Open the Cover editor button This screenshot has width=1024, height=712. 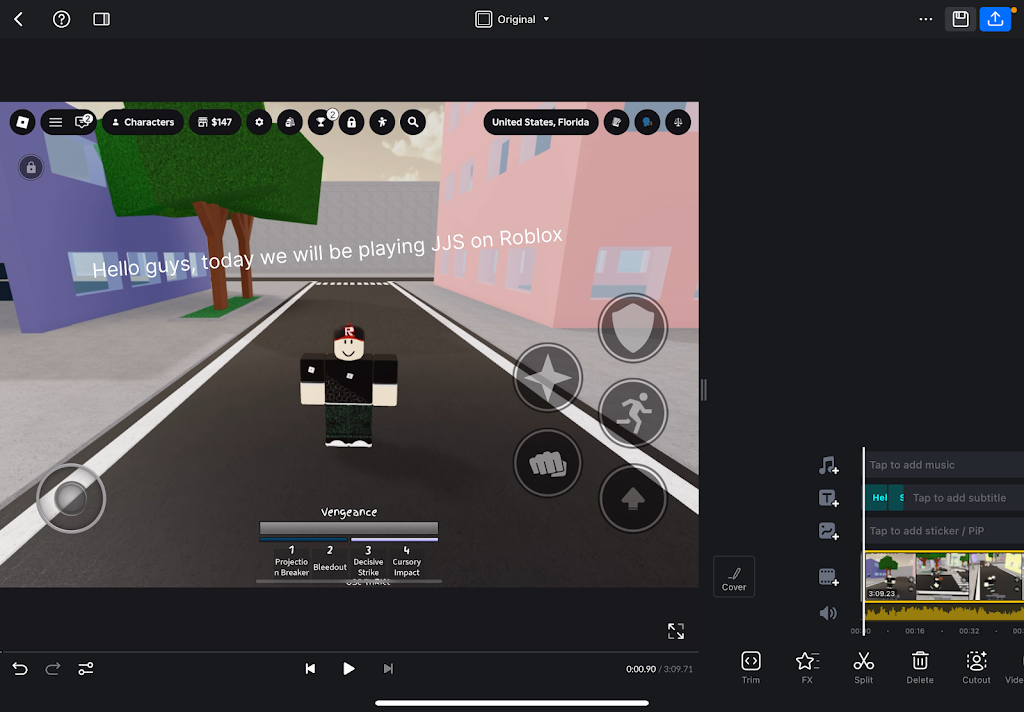click(x=734, y=577)
